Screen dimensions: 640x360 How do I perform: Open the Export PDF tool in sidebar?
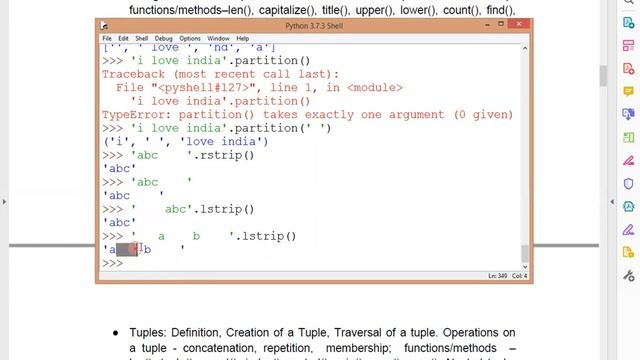point(629,22)
